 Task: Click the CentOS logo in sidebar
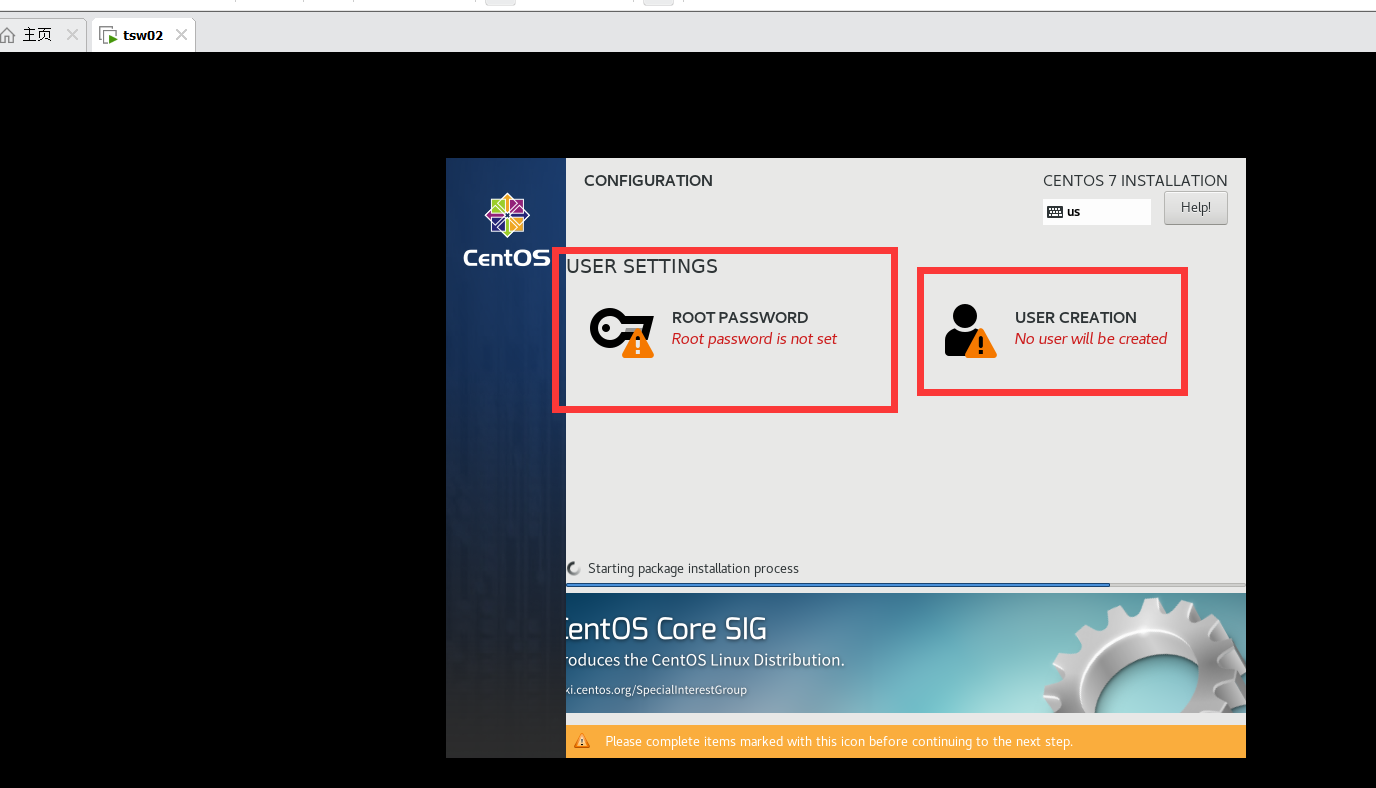(x=507, y=231)
